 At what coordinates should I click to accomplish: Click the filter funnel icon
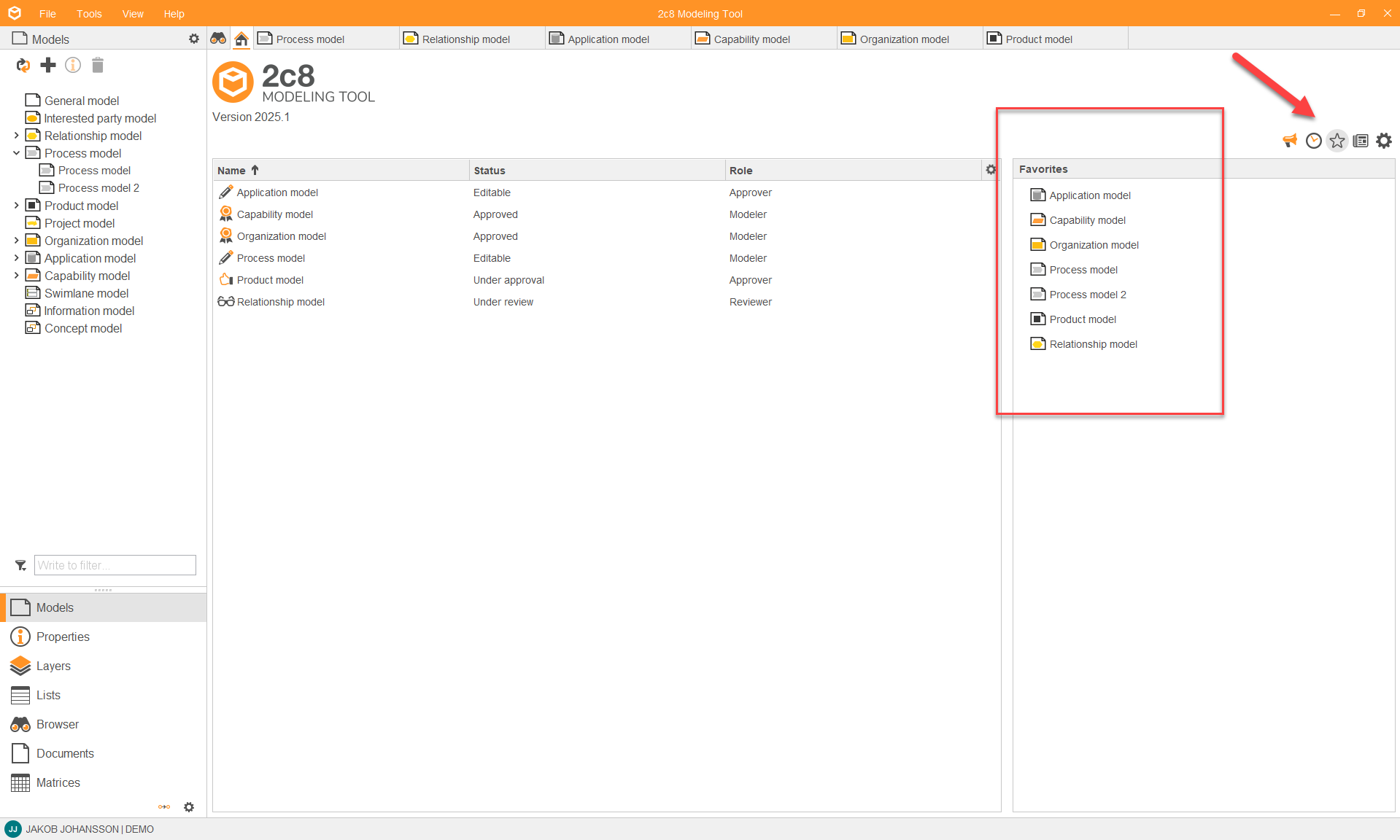(20, 565)
